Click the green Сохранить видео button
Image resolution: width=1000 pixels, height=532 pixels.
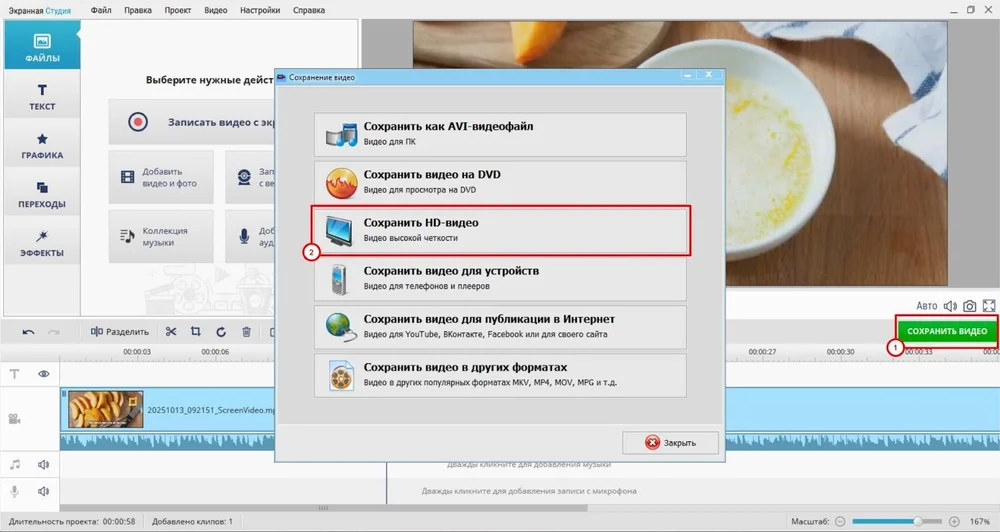tap(946, 331)
